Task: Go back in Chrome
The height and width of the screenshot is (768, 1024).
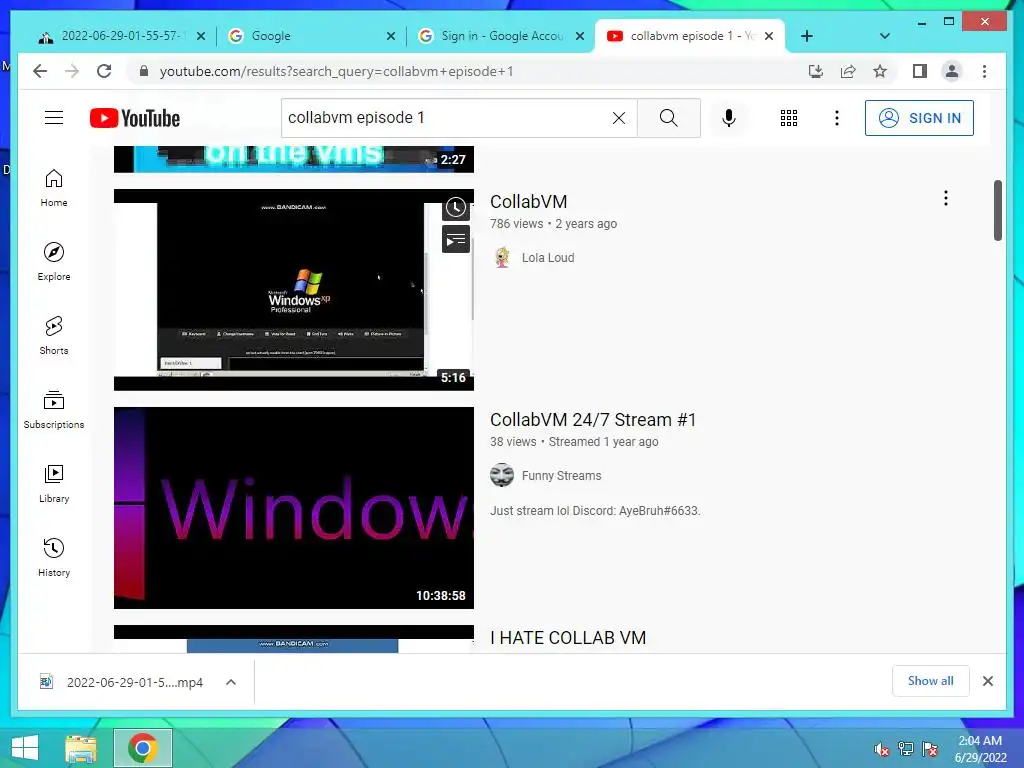Action: [x=40, y=71]
